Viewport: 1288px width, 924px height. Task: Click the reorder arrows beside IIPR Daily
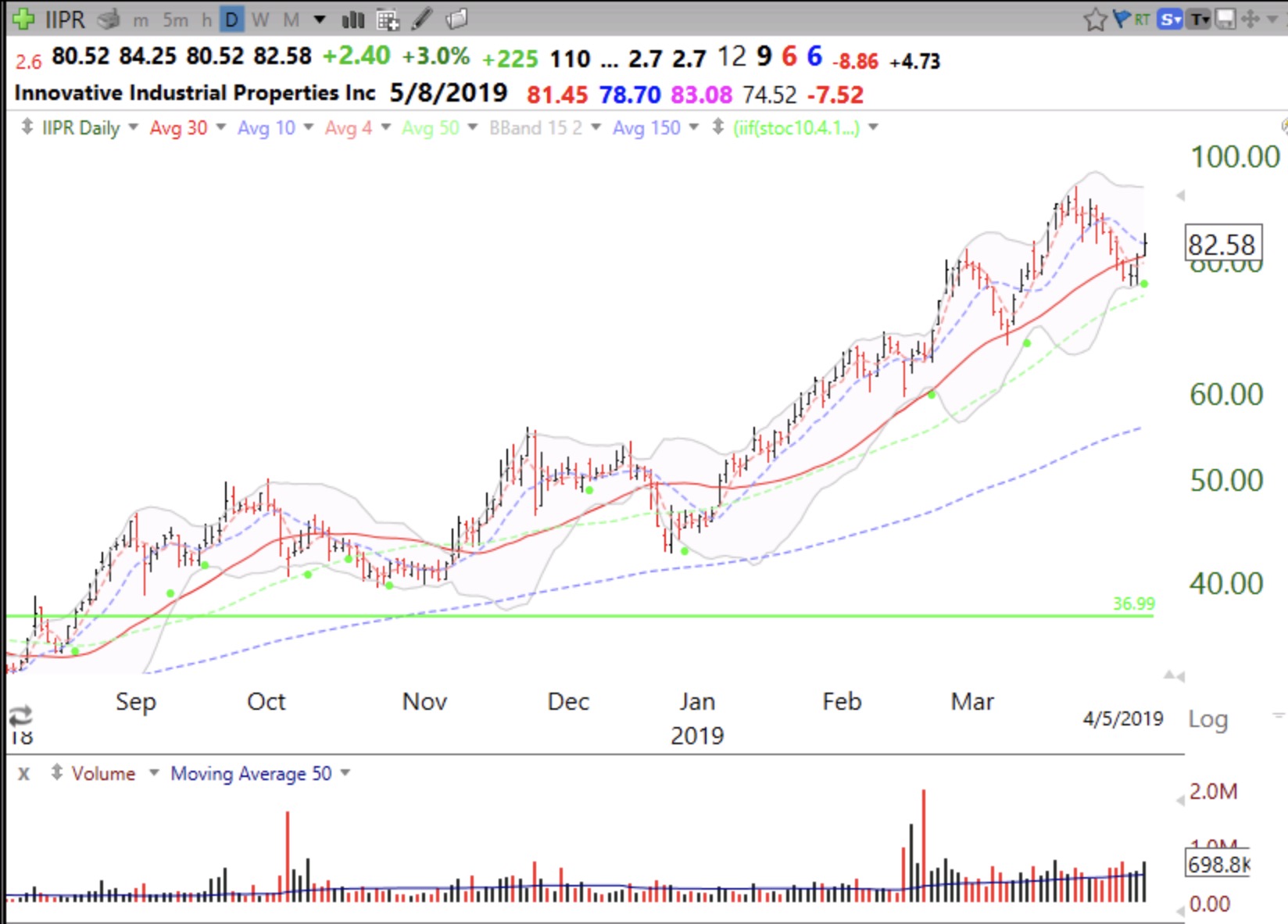coord(27,127)
